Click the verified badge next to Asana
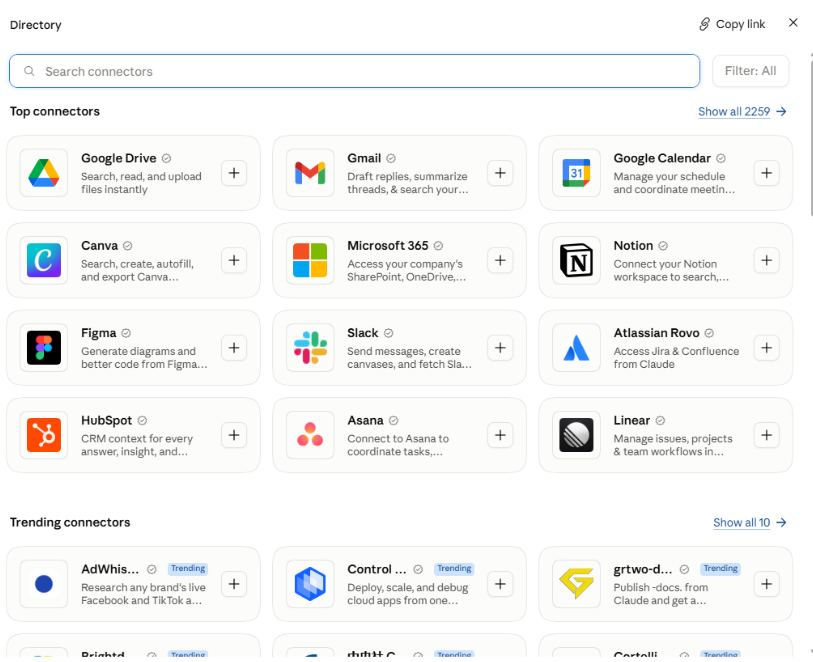Viewport: 813px width, 662px height. [x=394, y=420]
